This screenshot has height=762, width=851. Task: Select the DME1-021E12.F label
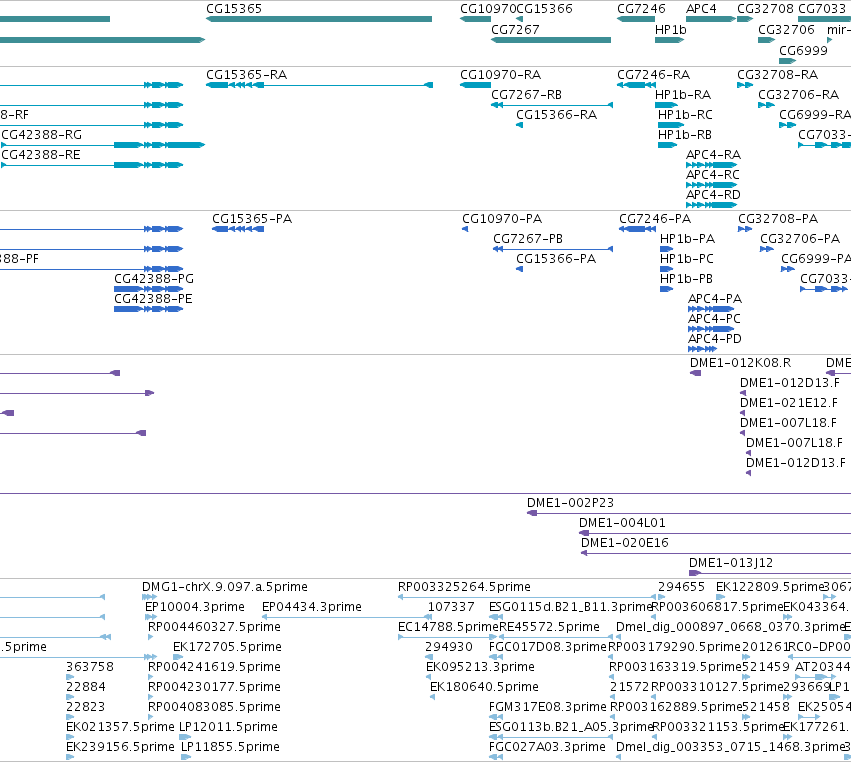[789, 403]
